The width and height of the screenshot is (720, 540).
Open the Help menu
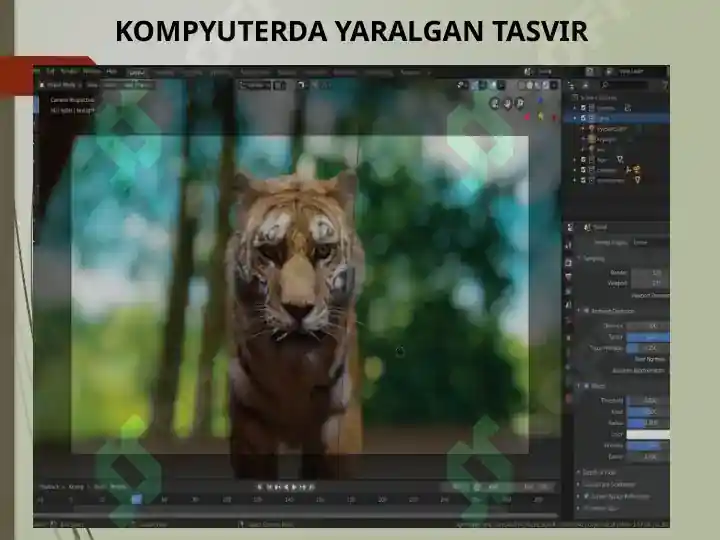[112, 71]
